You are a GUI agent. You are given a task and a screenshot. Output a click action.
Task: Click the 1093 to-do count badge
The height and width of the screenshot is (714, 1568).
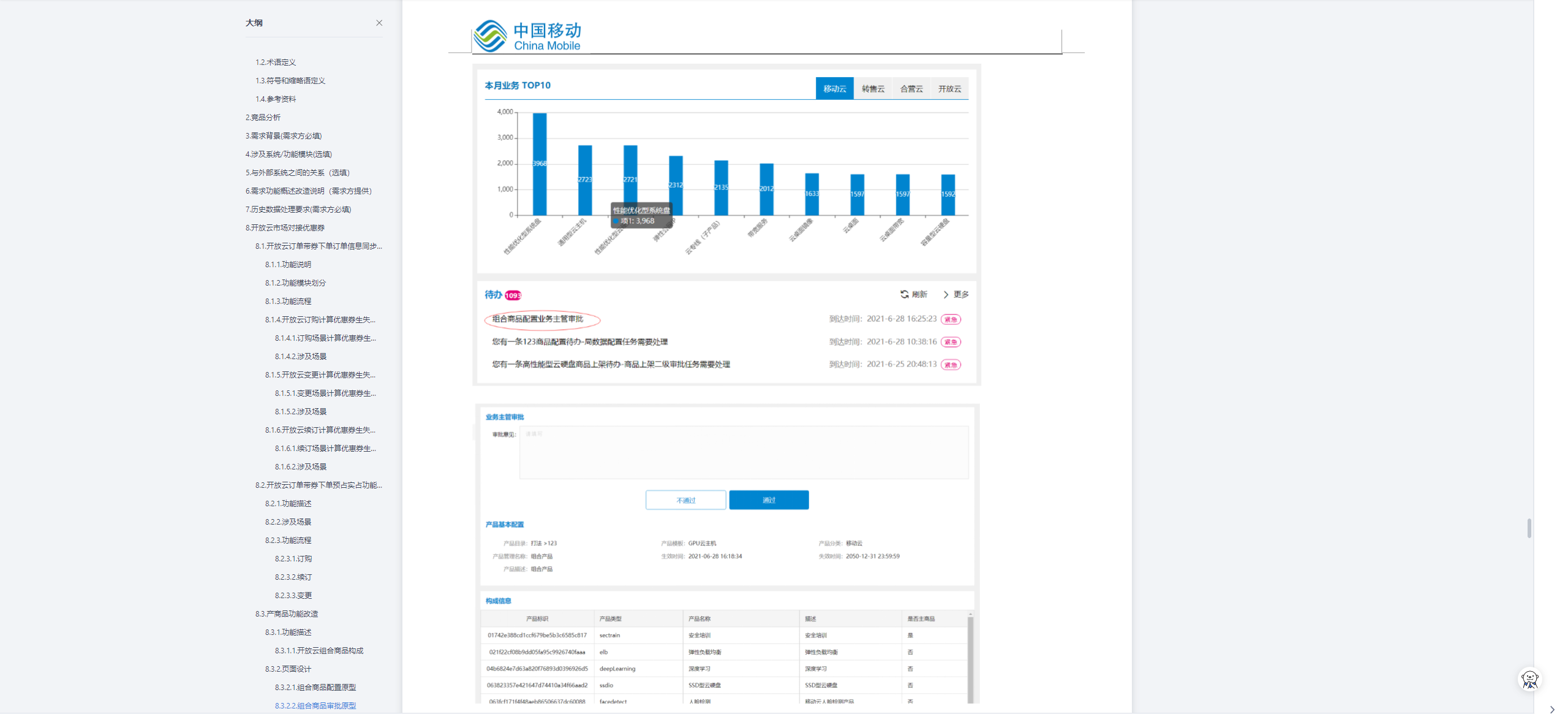513,295
